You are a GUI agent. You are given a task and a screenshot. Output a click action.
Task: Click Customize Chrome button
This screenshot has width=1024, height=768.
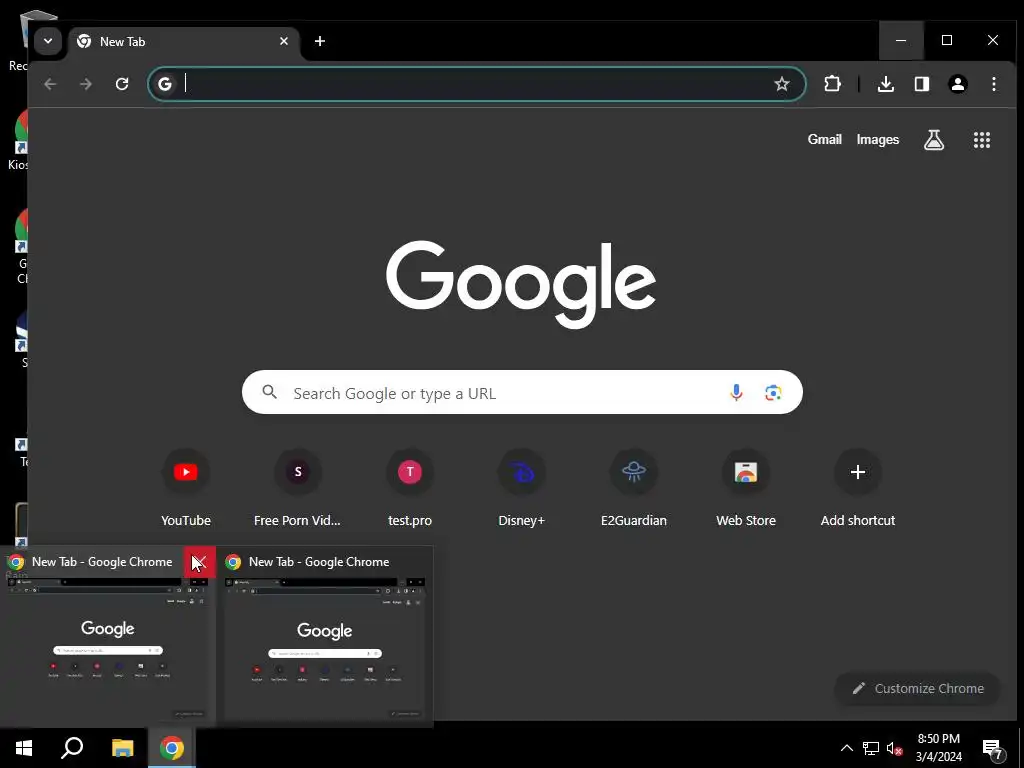coord(918,688)
